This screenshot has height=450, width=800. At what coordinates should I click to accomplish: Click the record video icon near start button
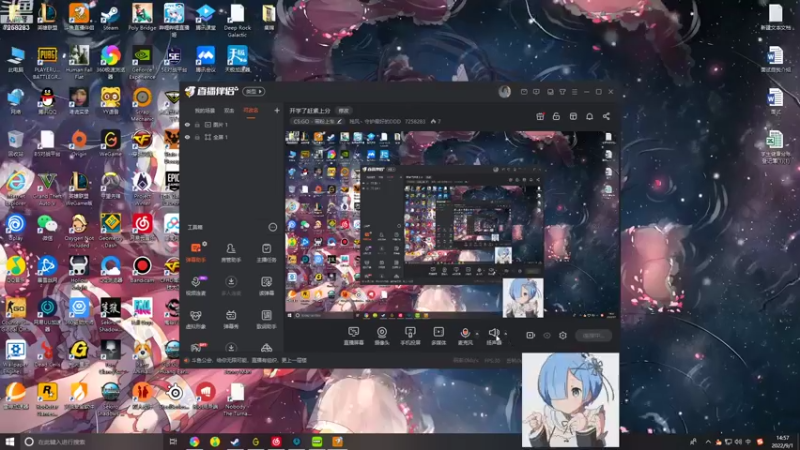tap(531, 335)
